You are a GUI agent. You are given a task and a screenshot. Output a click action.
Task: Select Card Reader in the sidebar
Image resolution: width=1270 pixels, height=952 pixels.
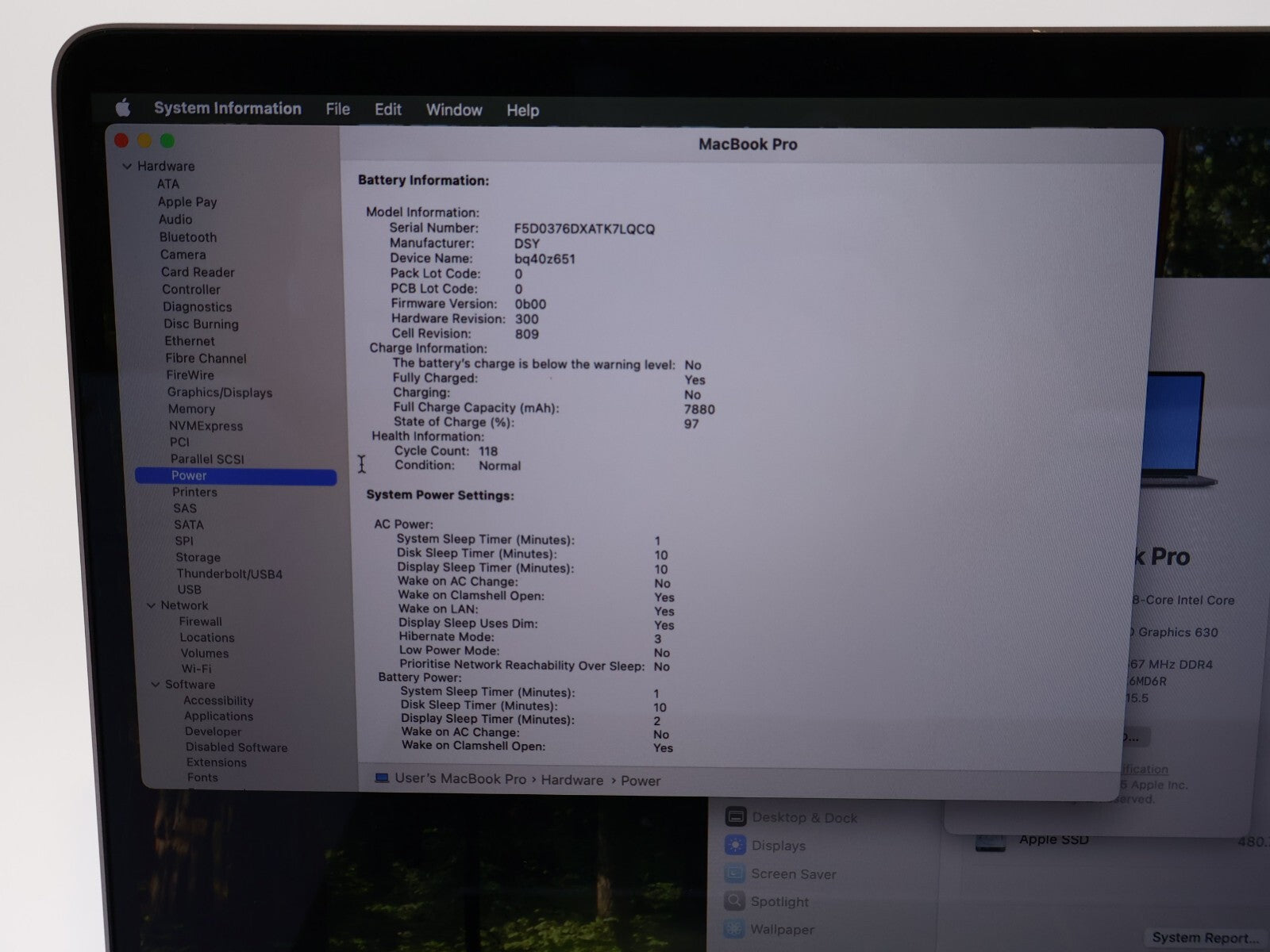(198, 272)
